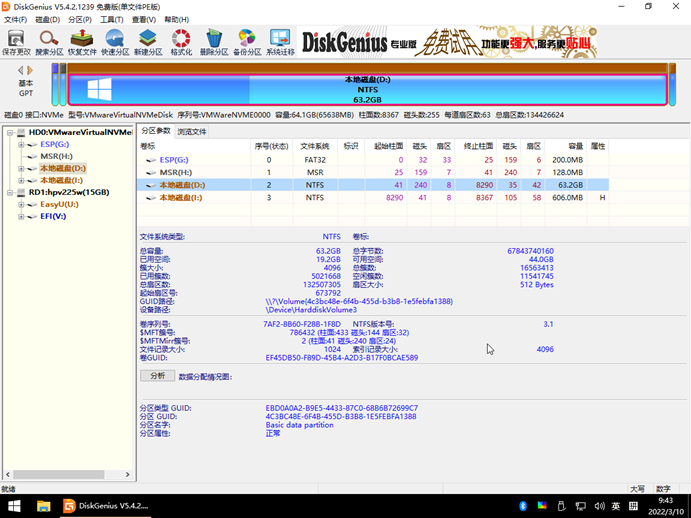Click the 606.0MB capacity cell
The width and height of the screenshot is (691, 518).
pos(568,198)
